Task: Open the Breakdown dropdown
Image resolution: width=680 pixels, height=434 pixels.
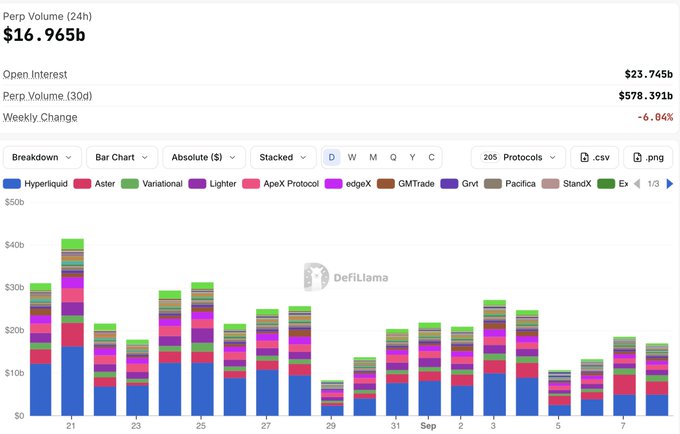Action: click(x=42, y=157)
